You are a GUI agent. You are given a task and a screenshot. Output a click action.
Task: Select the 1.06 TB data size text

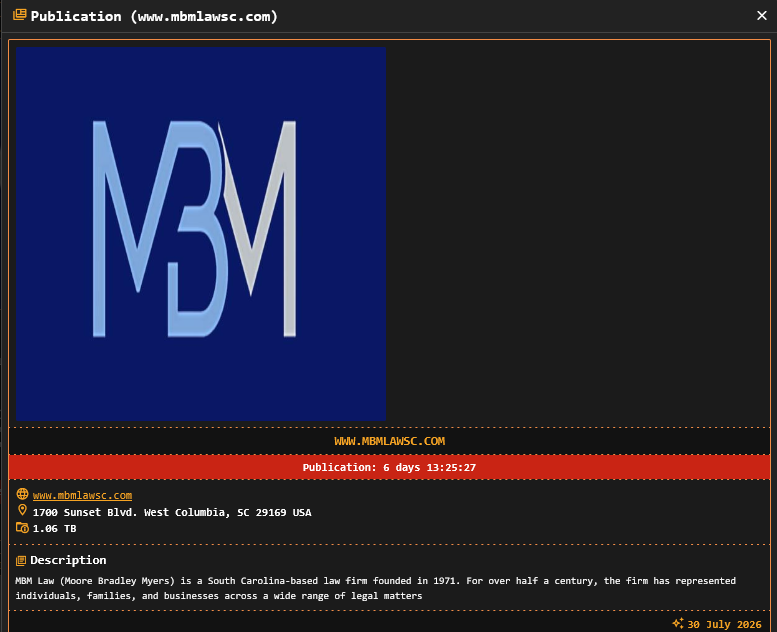[x=55, y=528]
